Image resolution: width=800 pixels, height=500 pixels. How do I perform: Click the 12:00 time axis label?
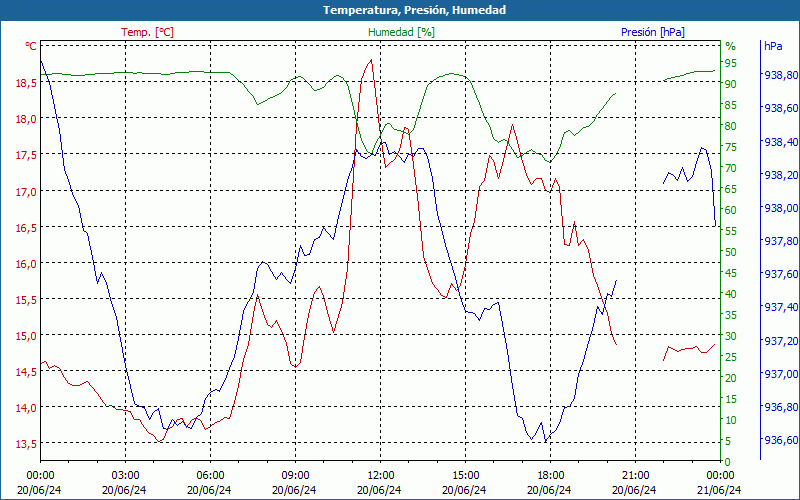coord(381,476)
